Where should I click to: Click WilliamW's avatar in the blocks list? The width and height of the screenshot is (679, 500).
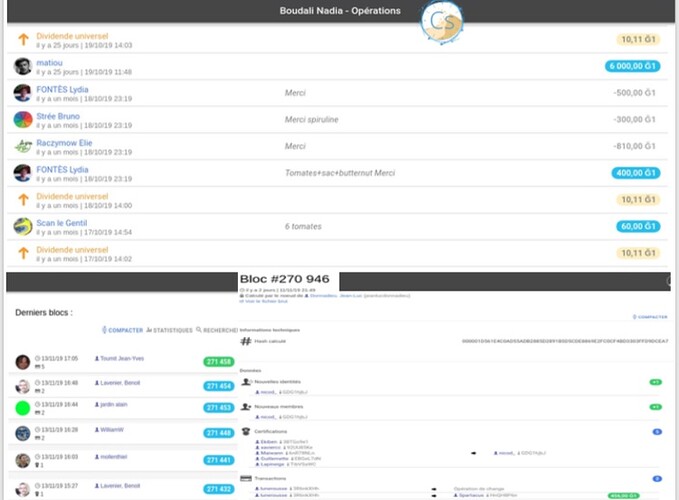(x=23, y=433)
